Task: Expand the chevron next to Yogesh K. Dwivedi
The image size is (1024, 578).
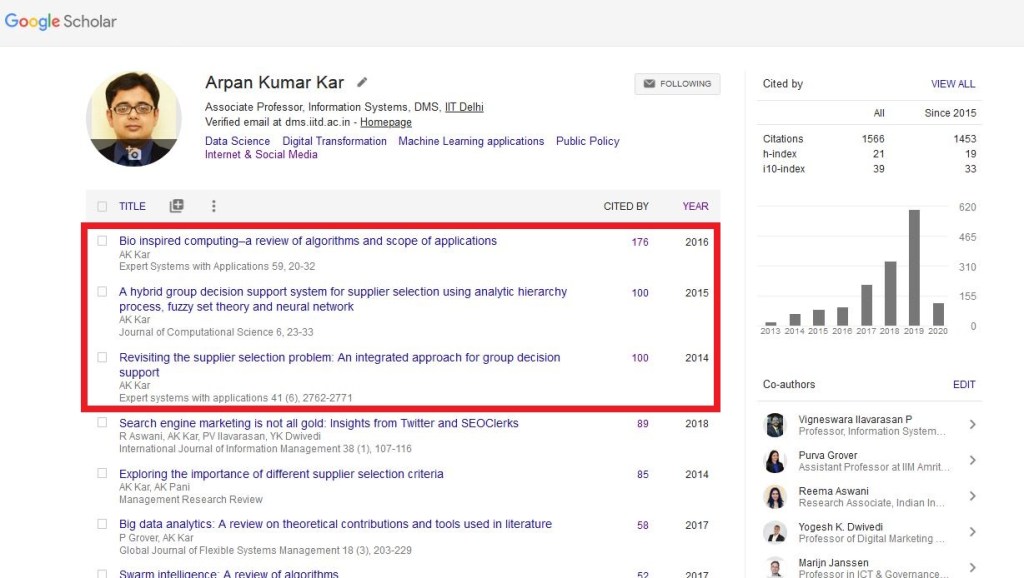Action: click(971, 532)
